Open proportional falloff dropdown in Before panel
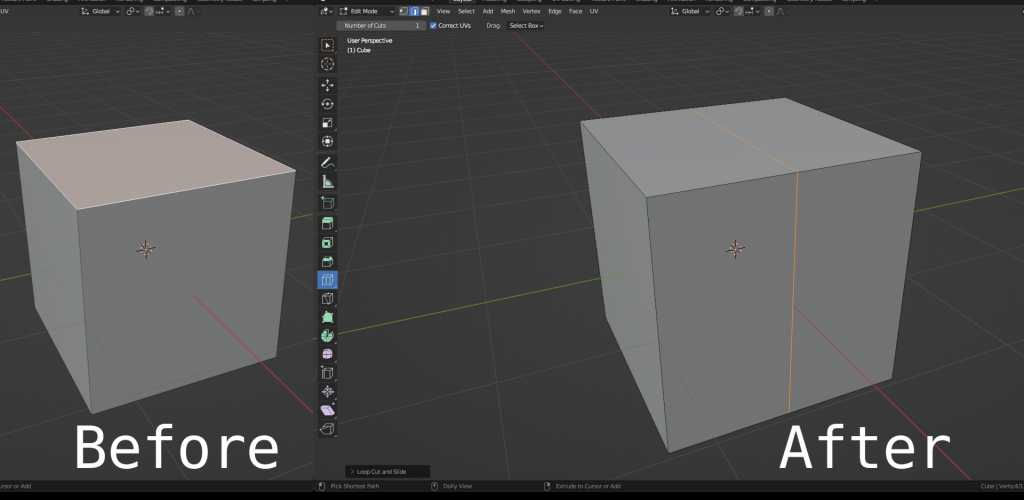1024x500 pixels. coord(193,11)
